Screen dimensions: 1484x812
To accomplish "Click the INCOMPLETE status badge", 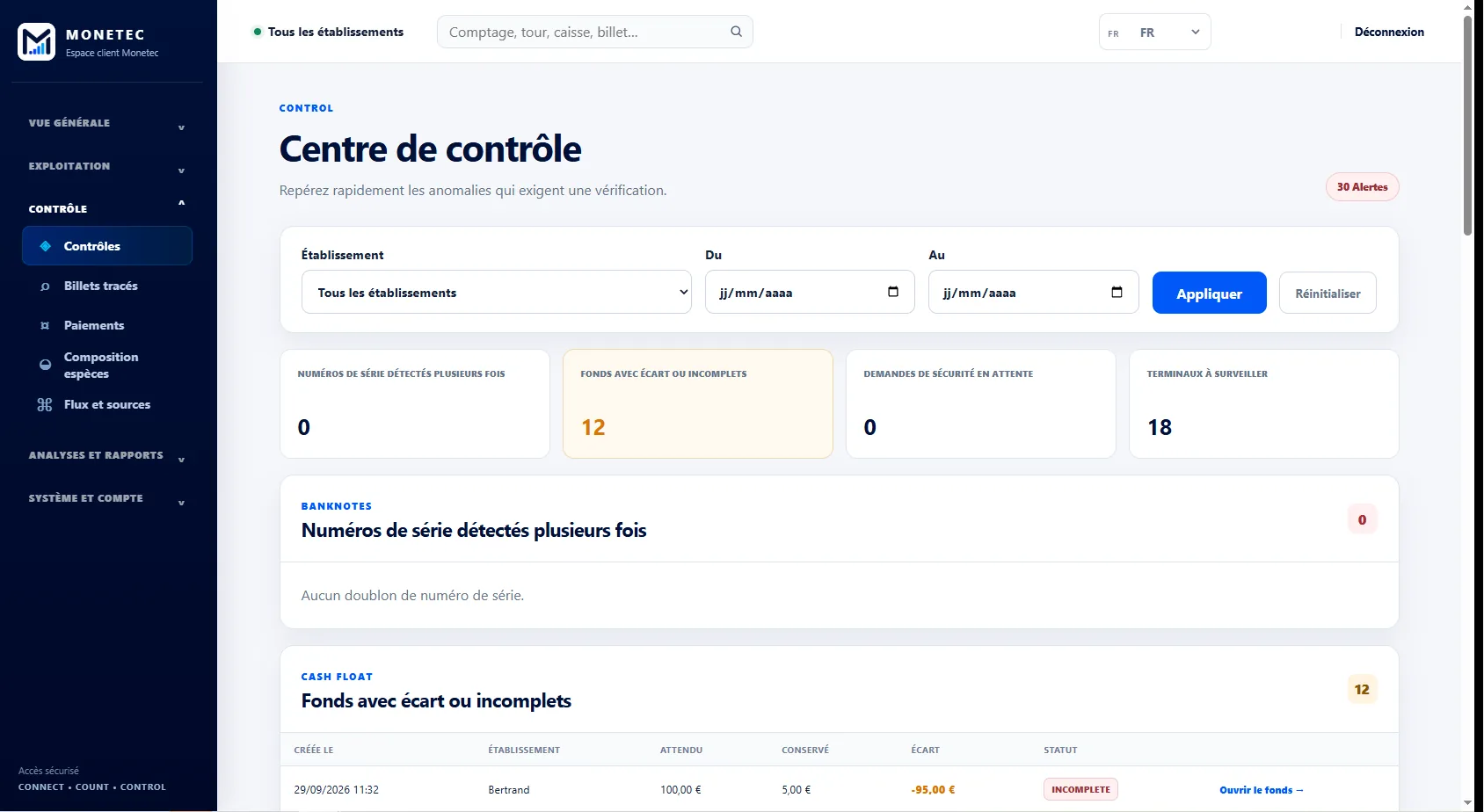I will point(1080,789).
